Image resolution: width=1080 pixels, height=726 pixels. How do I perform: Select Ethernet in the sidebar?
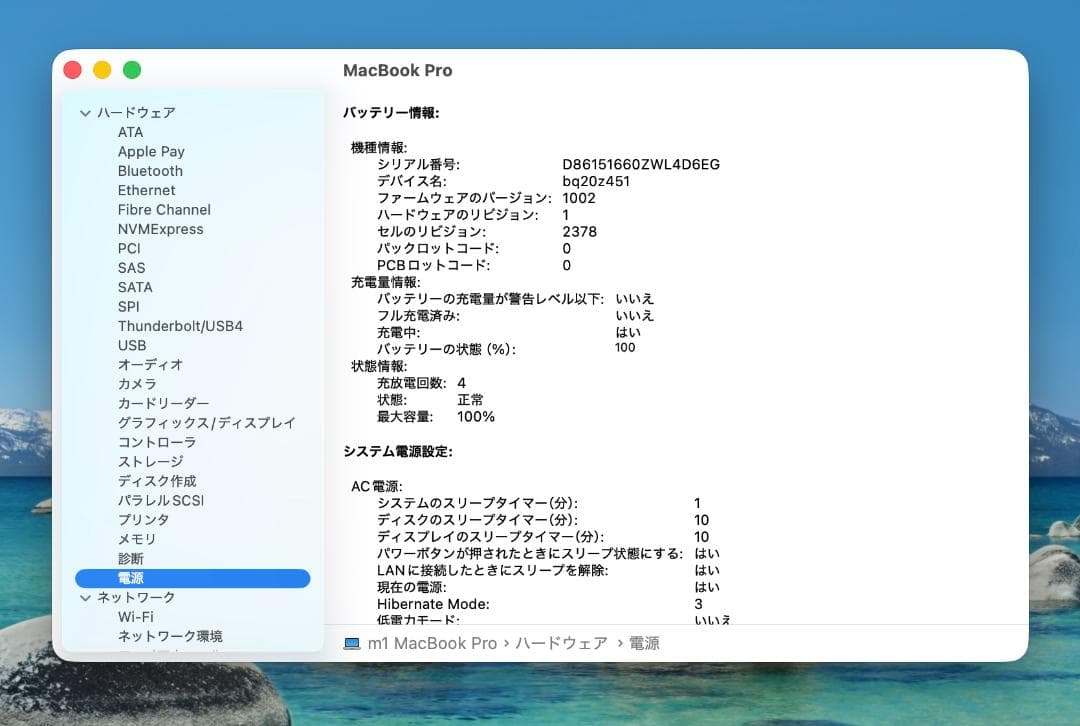[x=146, y=190]
